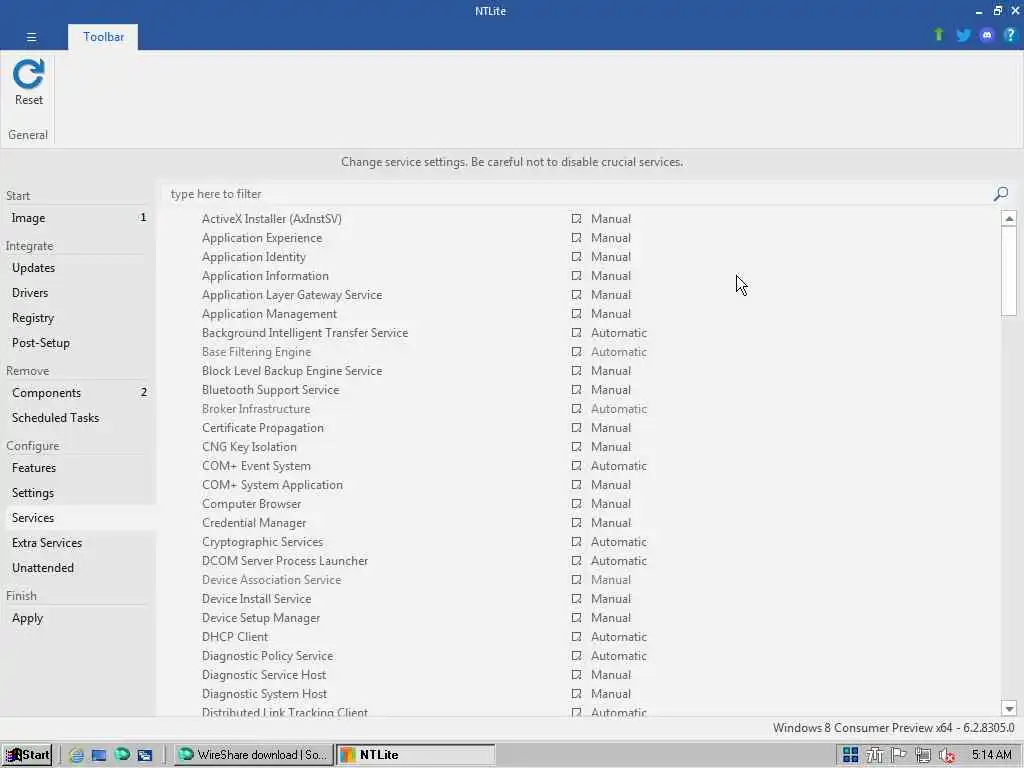Image resolution: width=1024 pixels, height=768 pixels.
Task: Open the Image page in sidebar
Action: click(78, 218)
